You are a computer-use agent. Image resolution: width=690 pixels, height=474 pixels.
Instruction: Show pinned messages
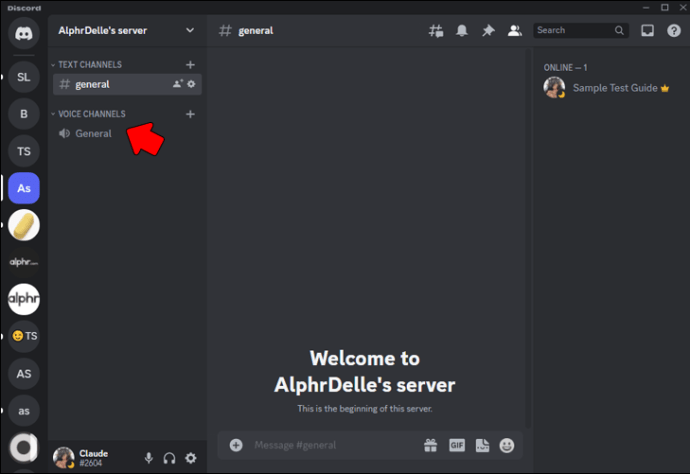point(488,31)
